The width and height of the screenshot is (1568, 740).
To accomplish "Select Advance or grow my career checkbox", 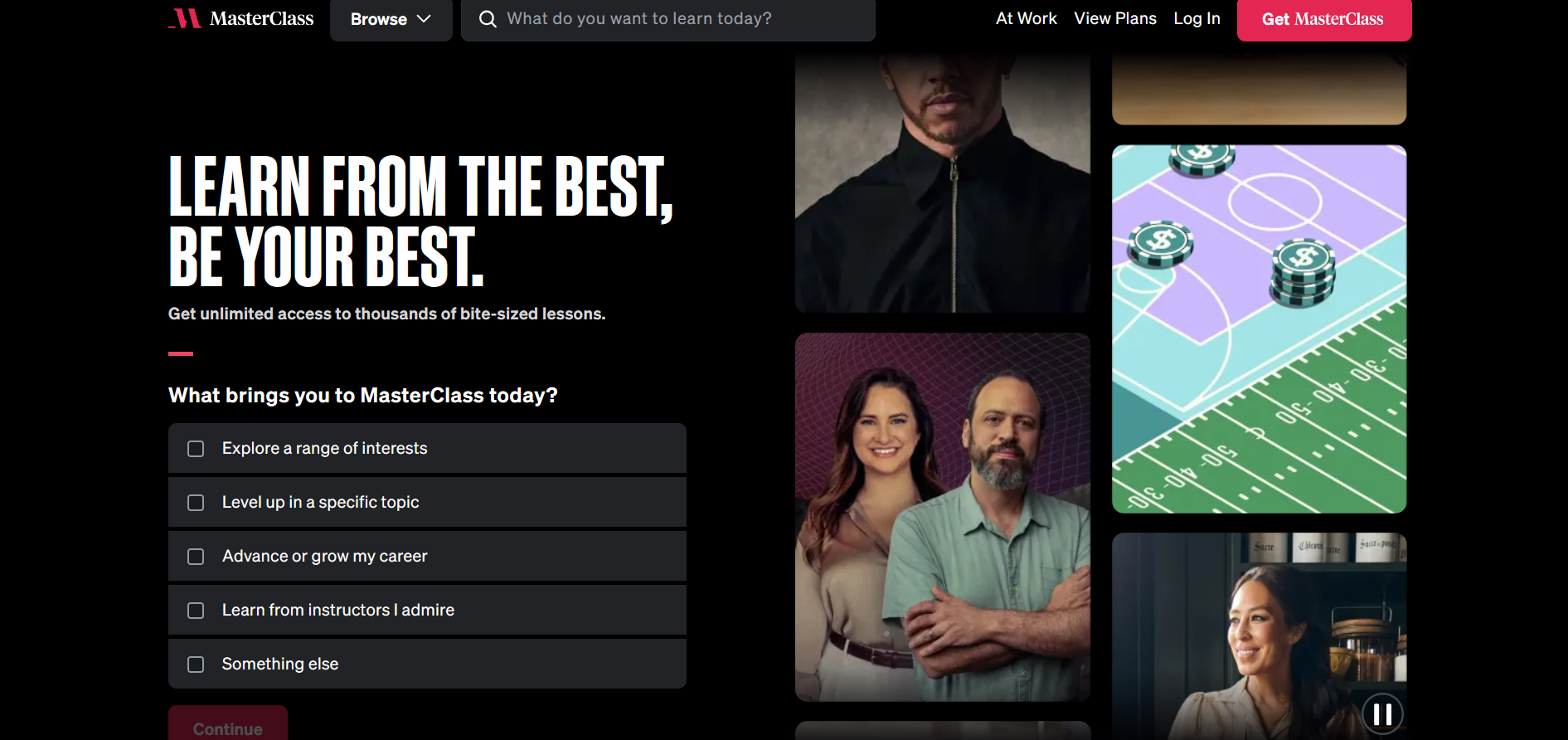I will click(196, 557).
